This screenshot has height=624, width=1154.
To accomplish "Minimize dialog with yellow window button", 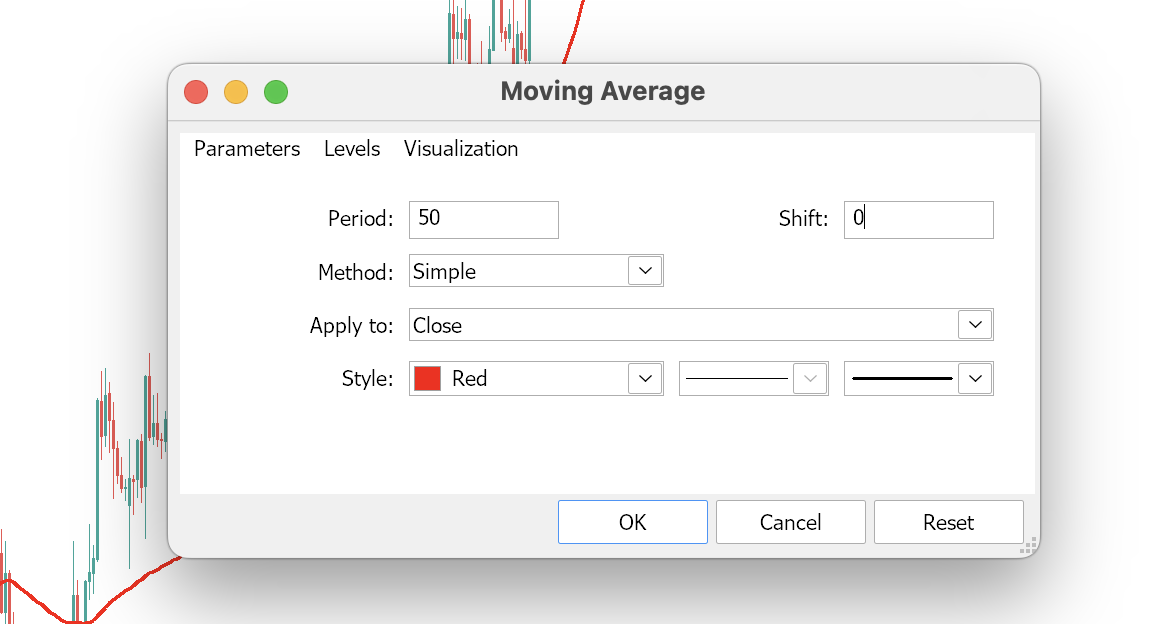I will [x=236, y=92].
